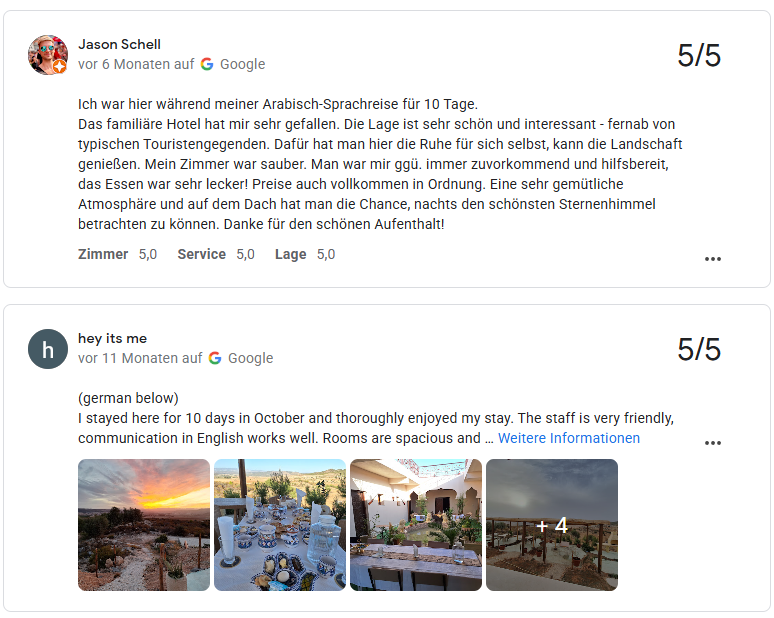Expand the review with "Weitere Informationen"
The width and height of the screenshot is (774, 618).
[x=568, y=438]
